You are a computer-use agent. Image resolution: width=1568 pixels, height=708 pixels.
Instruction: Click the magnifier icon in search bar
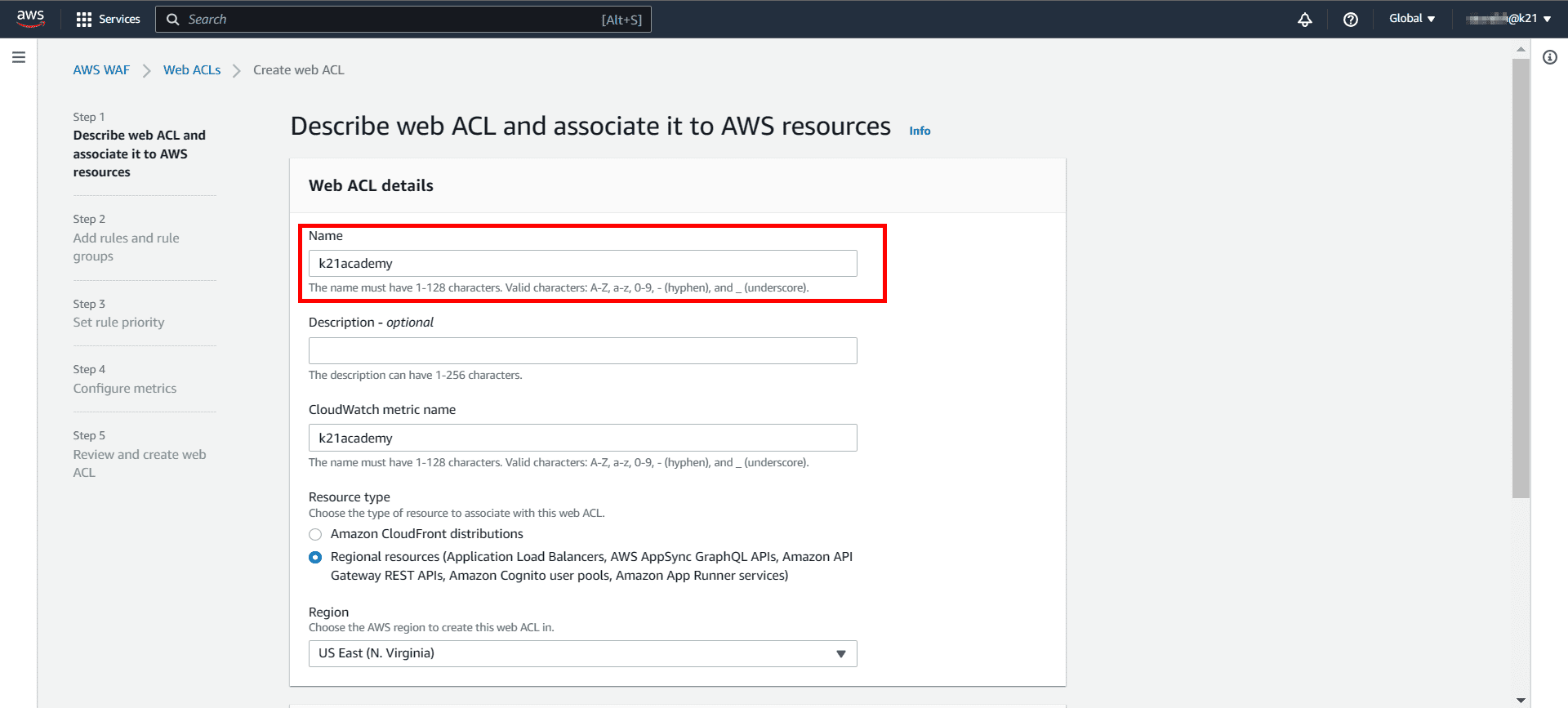[x=173, y=20]
